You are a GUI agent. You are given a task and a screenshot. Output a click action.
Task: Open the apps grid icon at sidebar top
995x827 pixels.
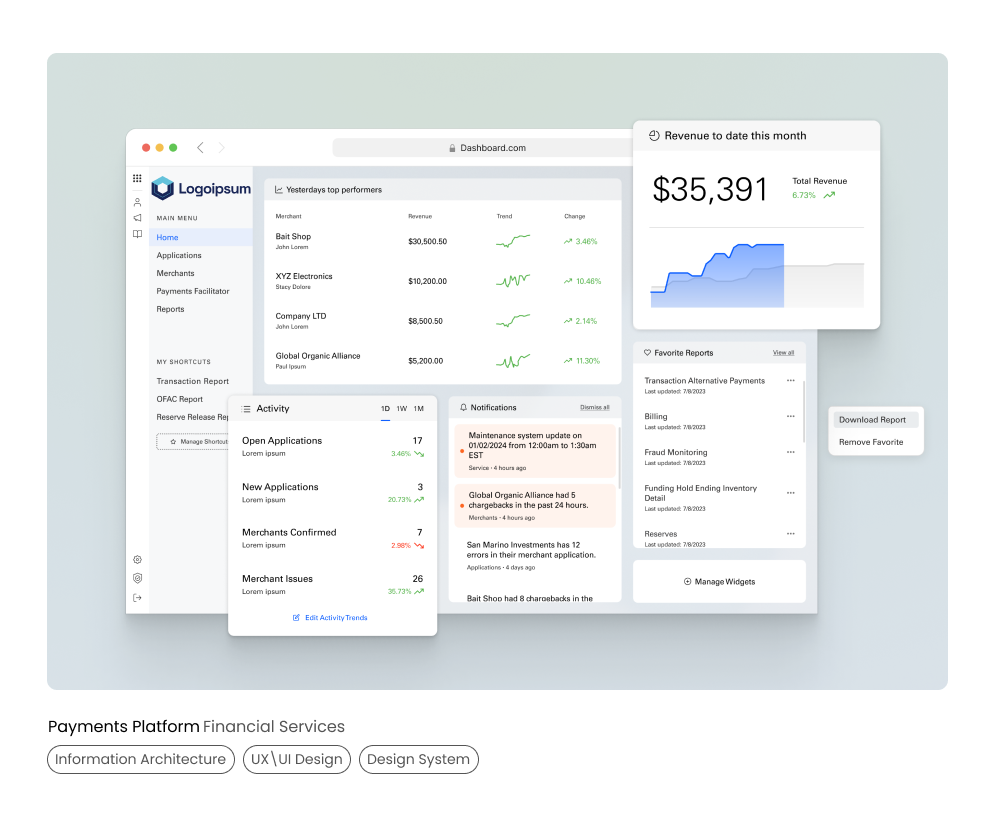point(137,178)
